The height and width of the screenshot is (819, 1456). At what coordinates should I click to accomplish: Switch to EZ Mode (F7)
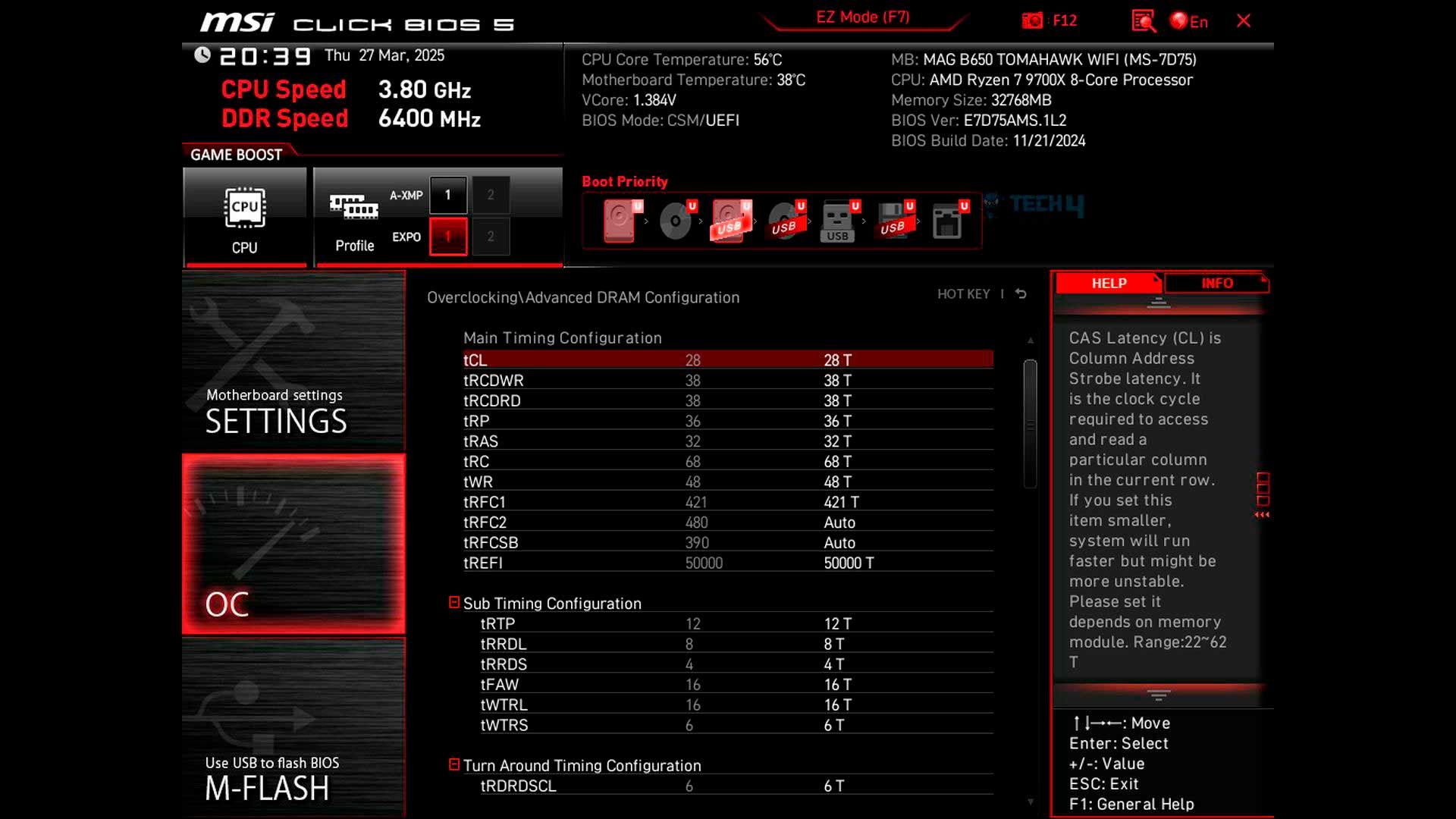click(x=862, y=17)
